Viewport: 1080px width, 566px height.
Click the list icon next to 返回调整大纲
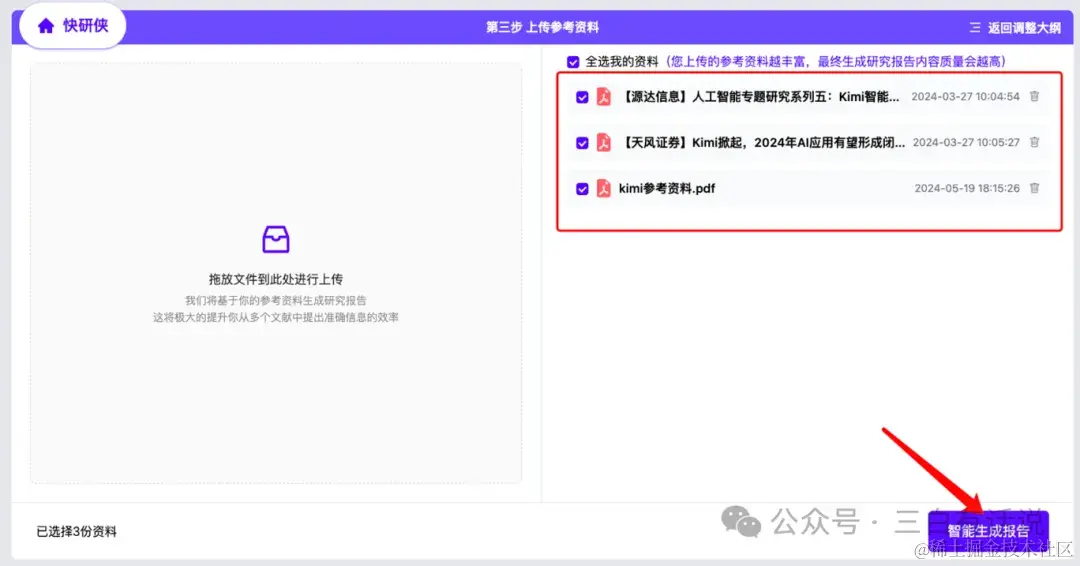pyautogui.click(x=975, y=28)
